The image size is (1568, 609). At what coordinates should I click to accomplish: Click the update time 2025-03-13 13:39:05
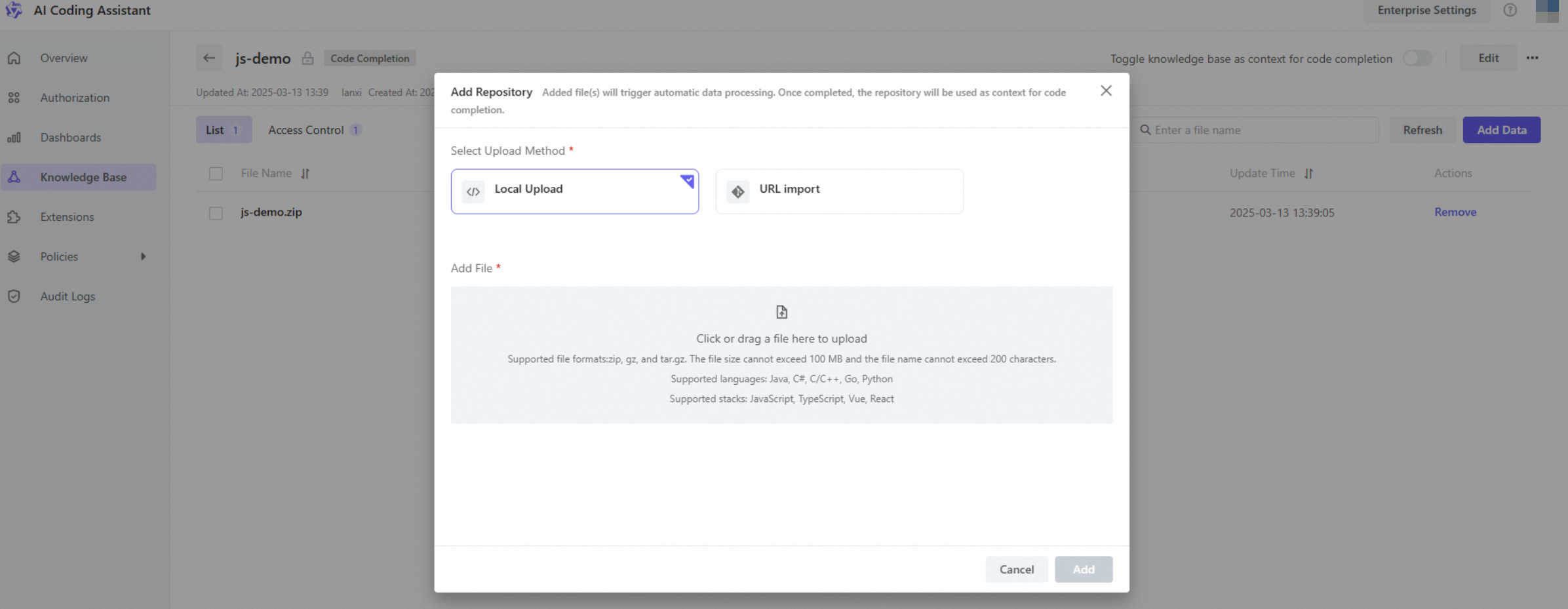(x=1282, y=212)
